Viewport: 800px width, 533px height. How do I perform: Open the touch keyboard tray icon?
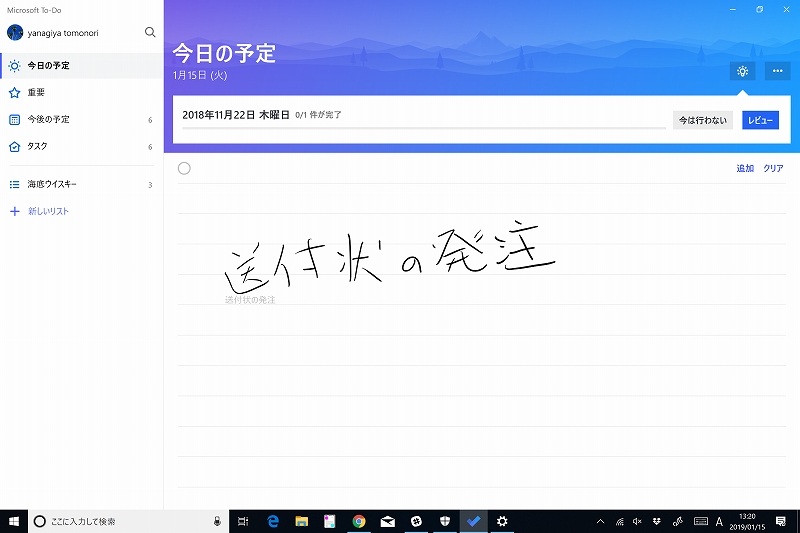click(701, 521)
